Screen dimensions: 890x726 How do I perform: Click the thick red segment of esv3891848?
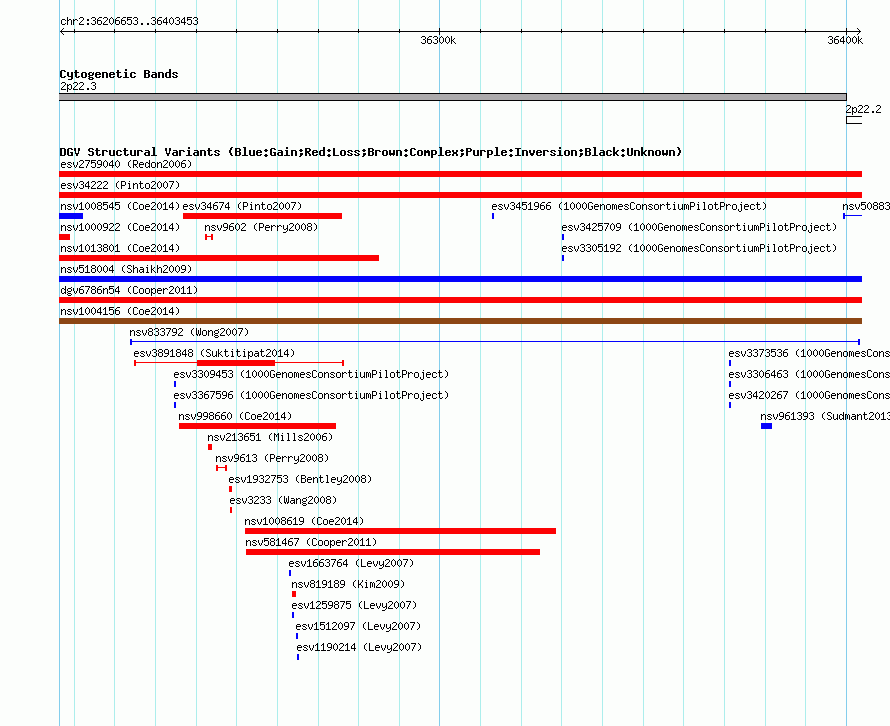236,363
